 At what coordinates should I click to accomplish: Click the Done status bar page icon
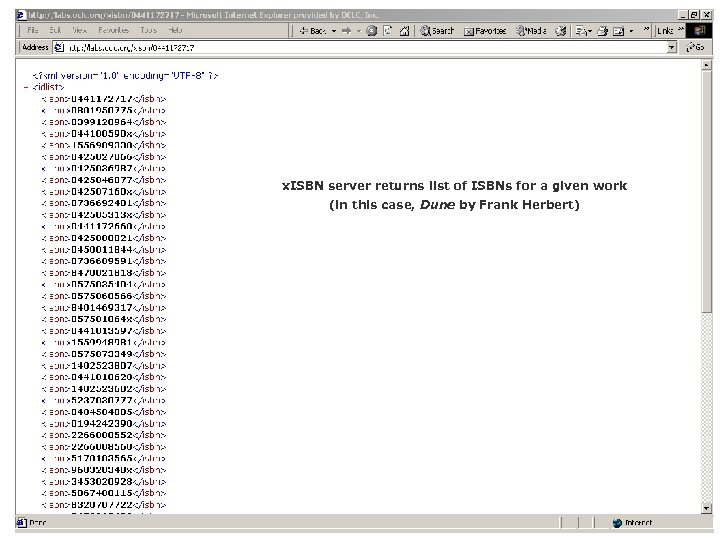21,522
